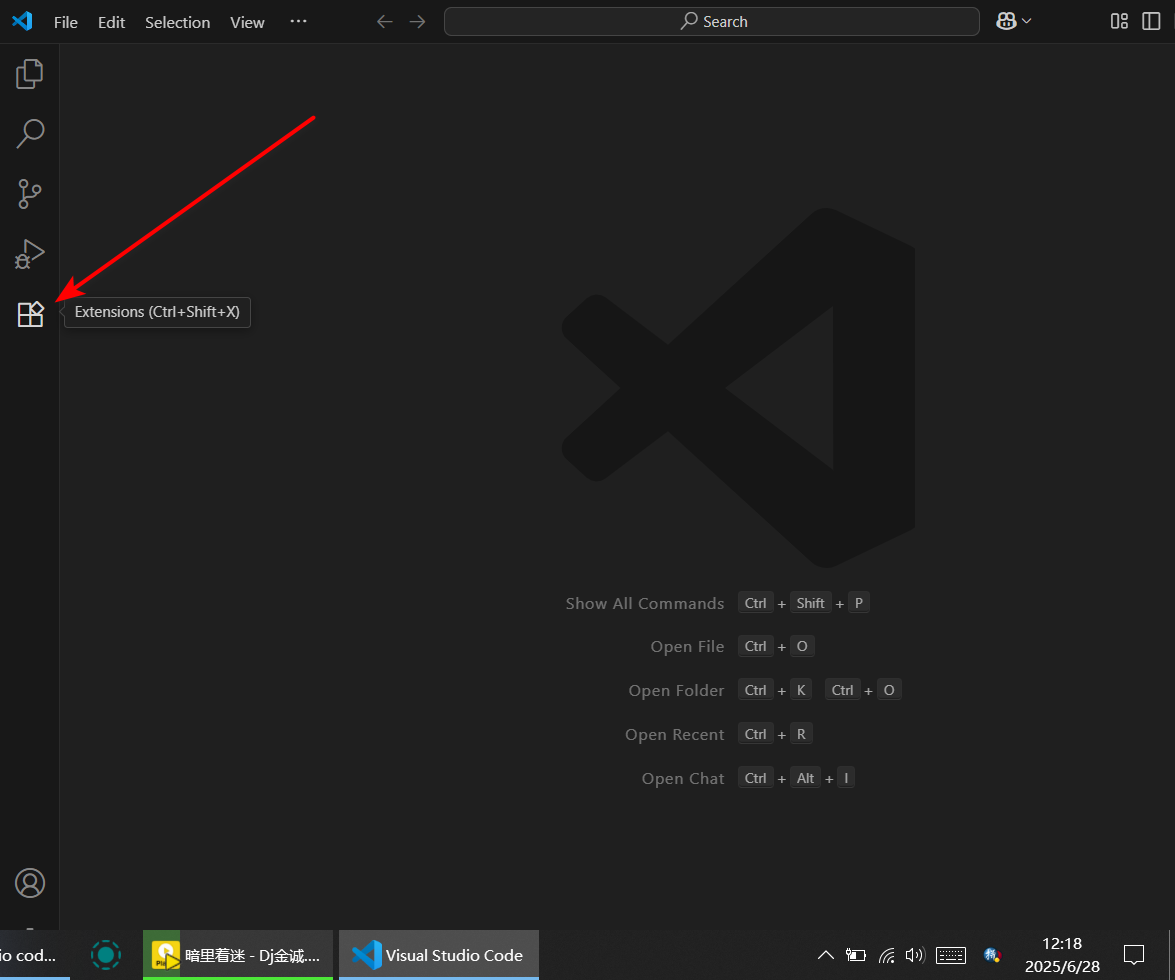Click the Open Folder entry on welcome screen
This screenshot has height=980, width=1175.
coord(676,690)
